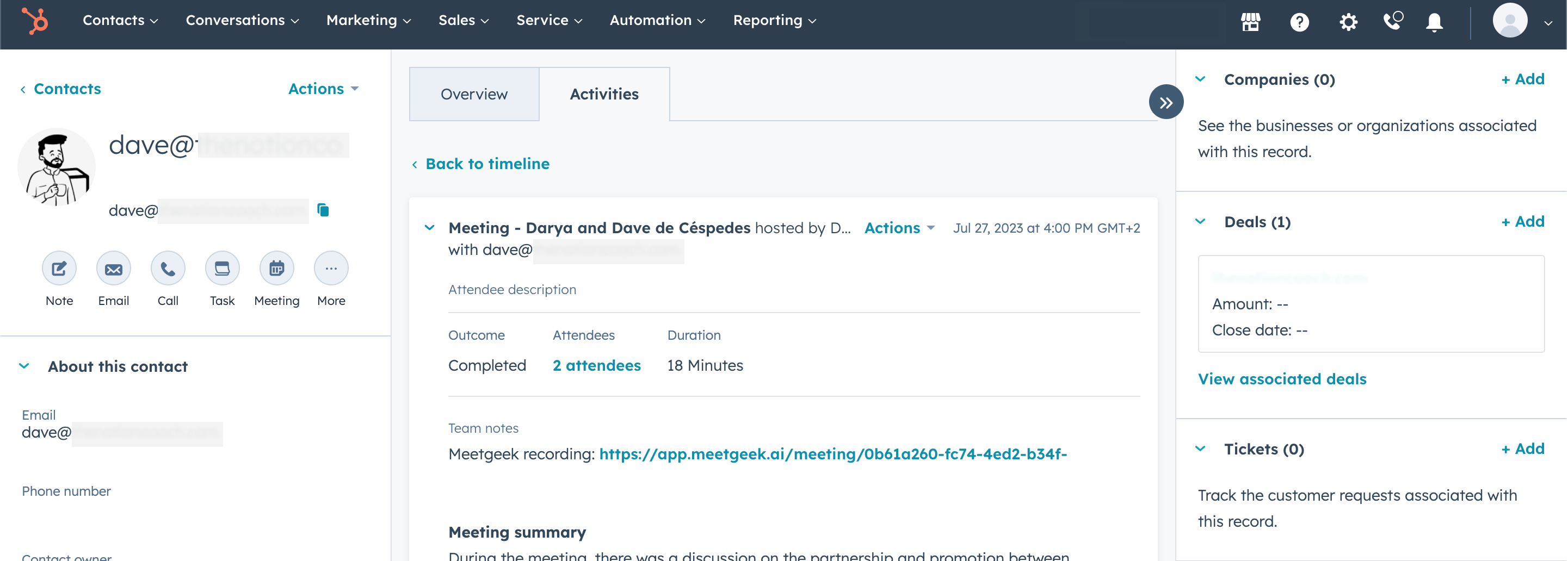Viewport: 1568px width, 561px height.
Task: Collapse the meeting activity card chevron
Action: [x=429, y=228]
